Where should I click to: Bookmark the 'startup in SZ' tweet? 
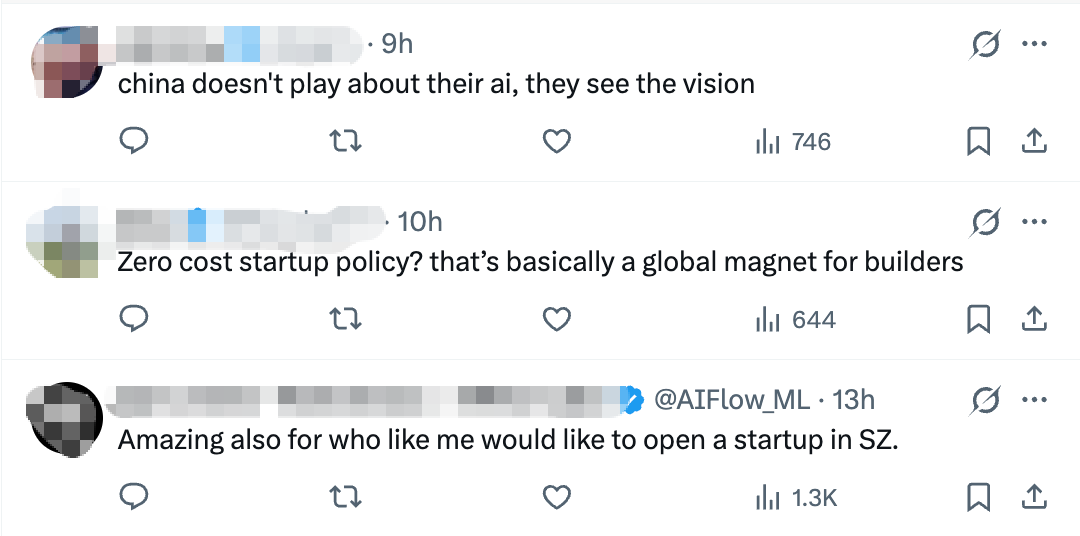[x=978, y=497]
